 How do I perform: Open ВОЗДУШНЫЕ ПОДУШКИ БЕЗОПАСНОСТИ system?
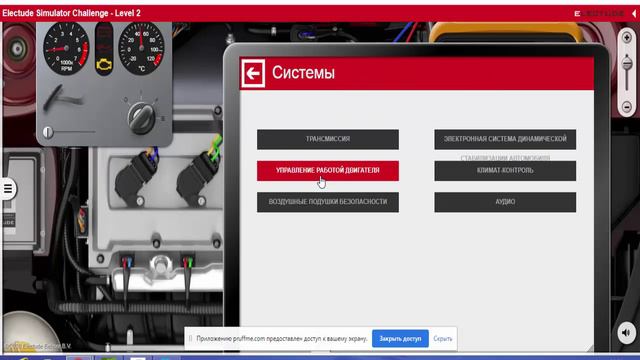[328, 202]
